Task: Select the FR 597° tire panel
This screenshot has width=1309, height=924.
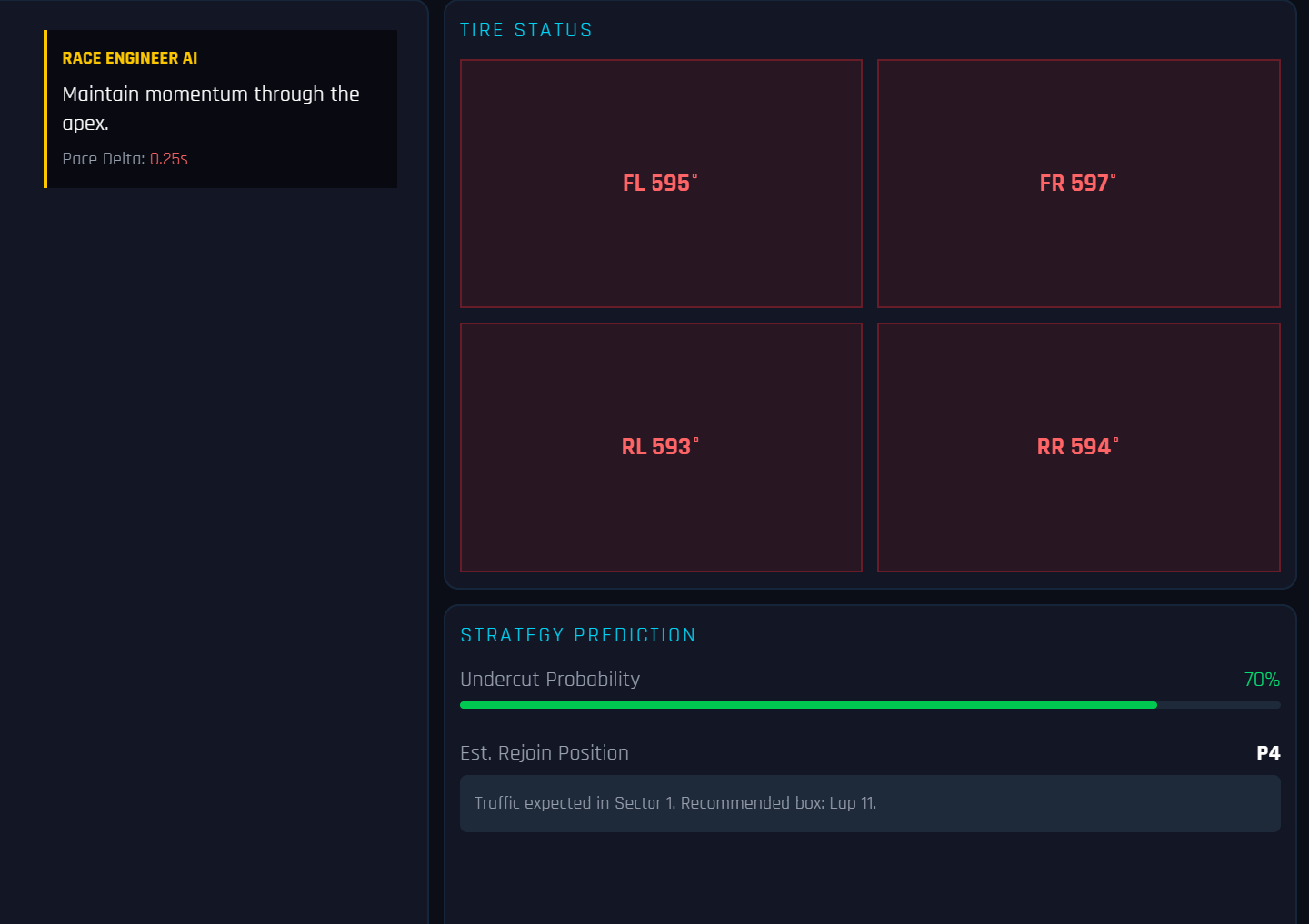Action: click(x=1078, y=183)
